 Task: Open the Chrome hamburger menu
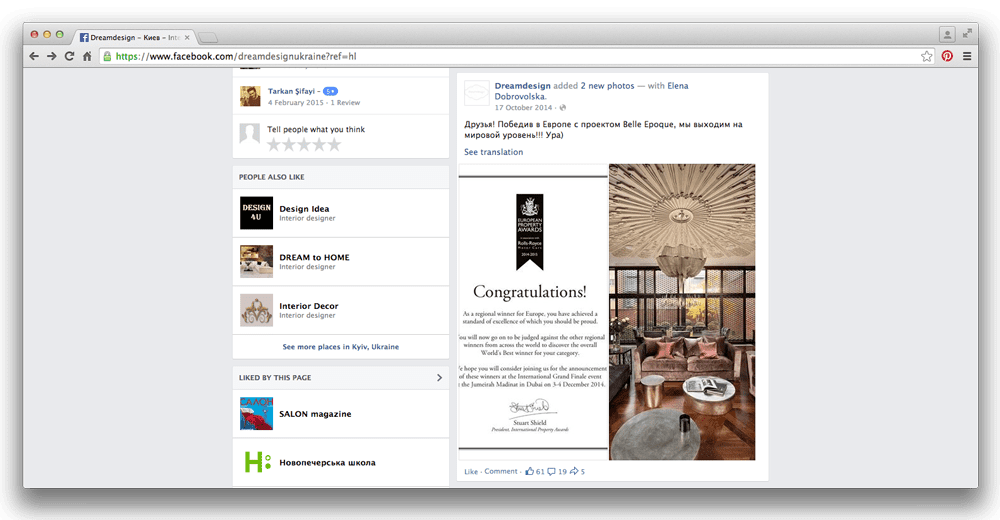[967, 56]
